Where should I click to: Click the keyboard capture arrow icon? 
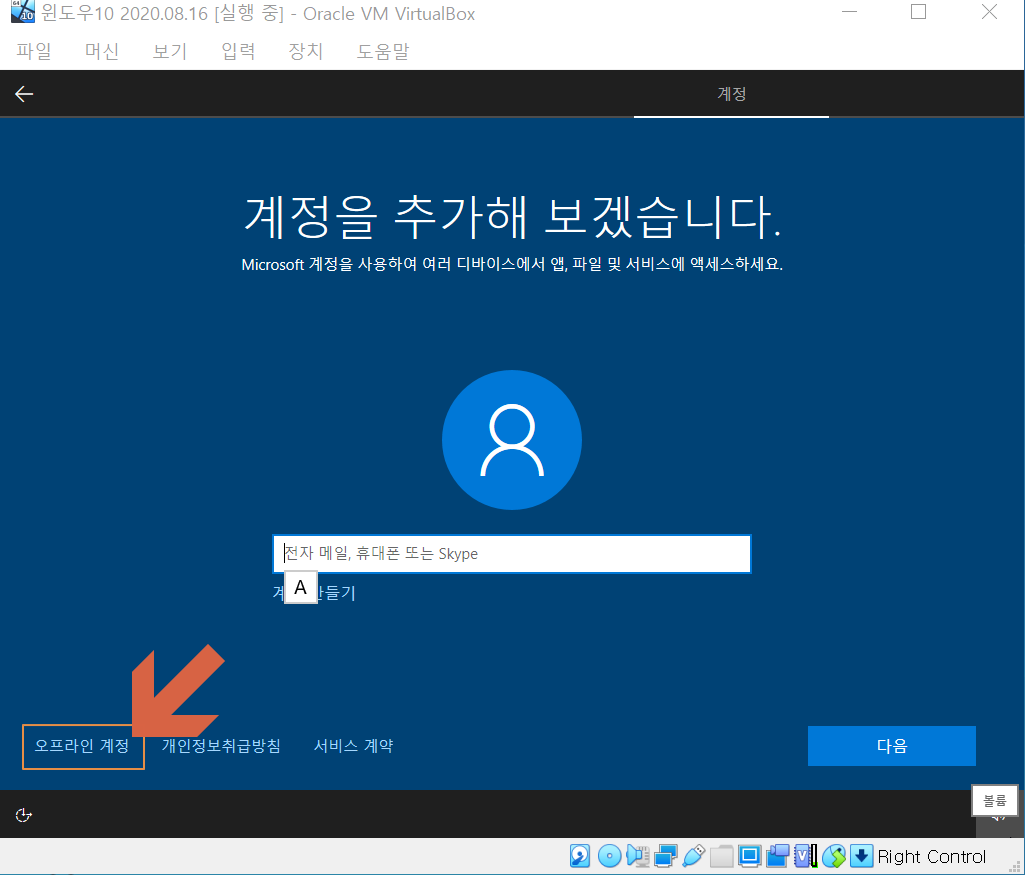pos(862,855)
